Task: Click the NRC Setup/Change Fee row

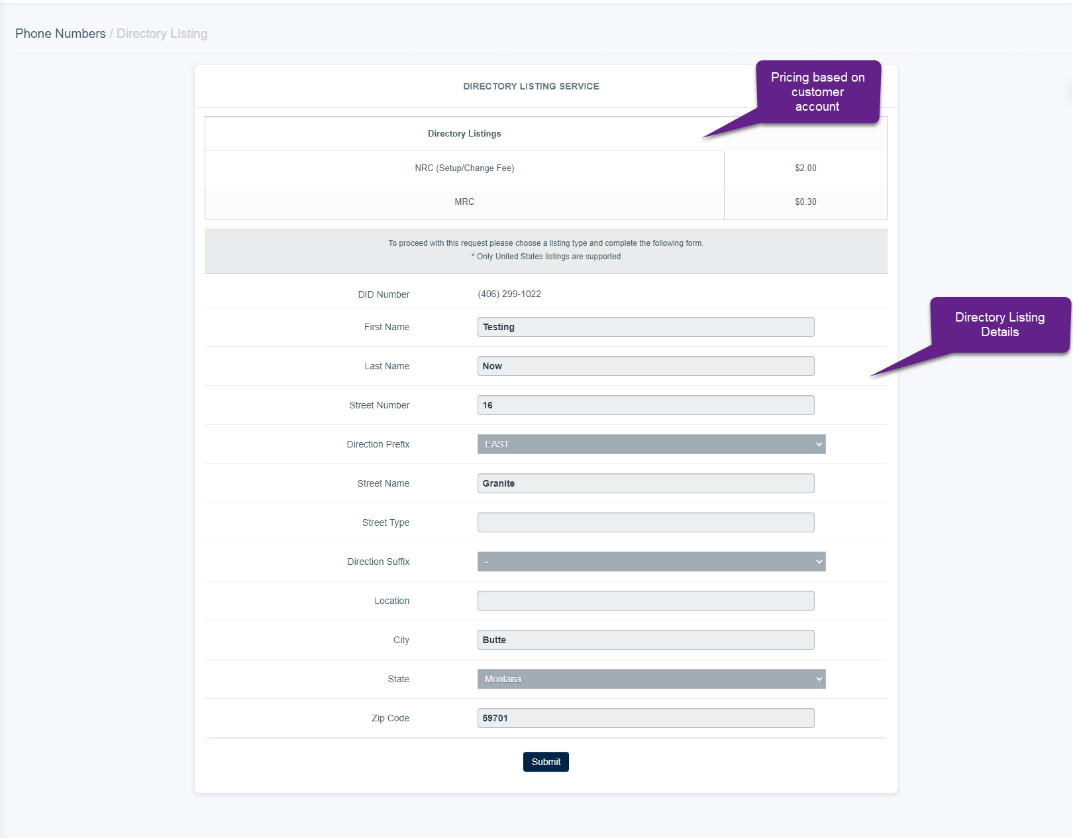Action: pyautogui.click(x=464, y=168)
